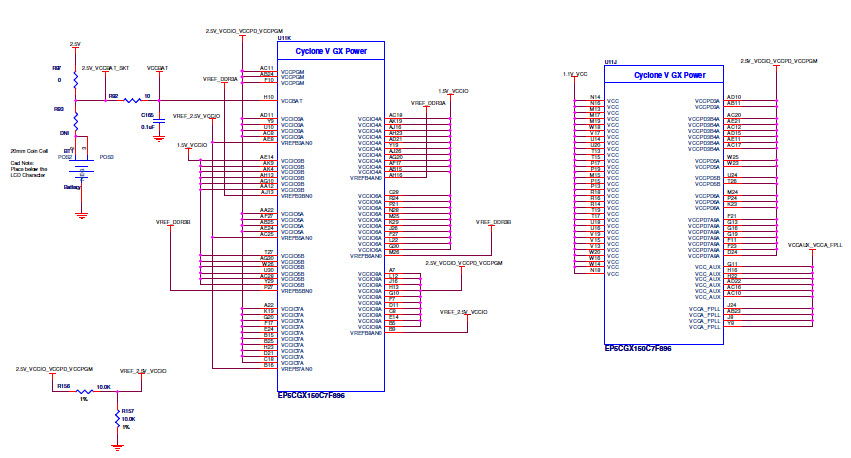The image size is (851, 458).
Task: Click the 2.5V_VCCBAT_SKT net label
Action: coord(103,66)
